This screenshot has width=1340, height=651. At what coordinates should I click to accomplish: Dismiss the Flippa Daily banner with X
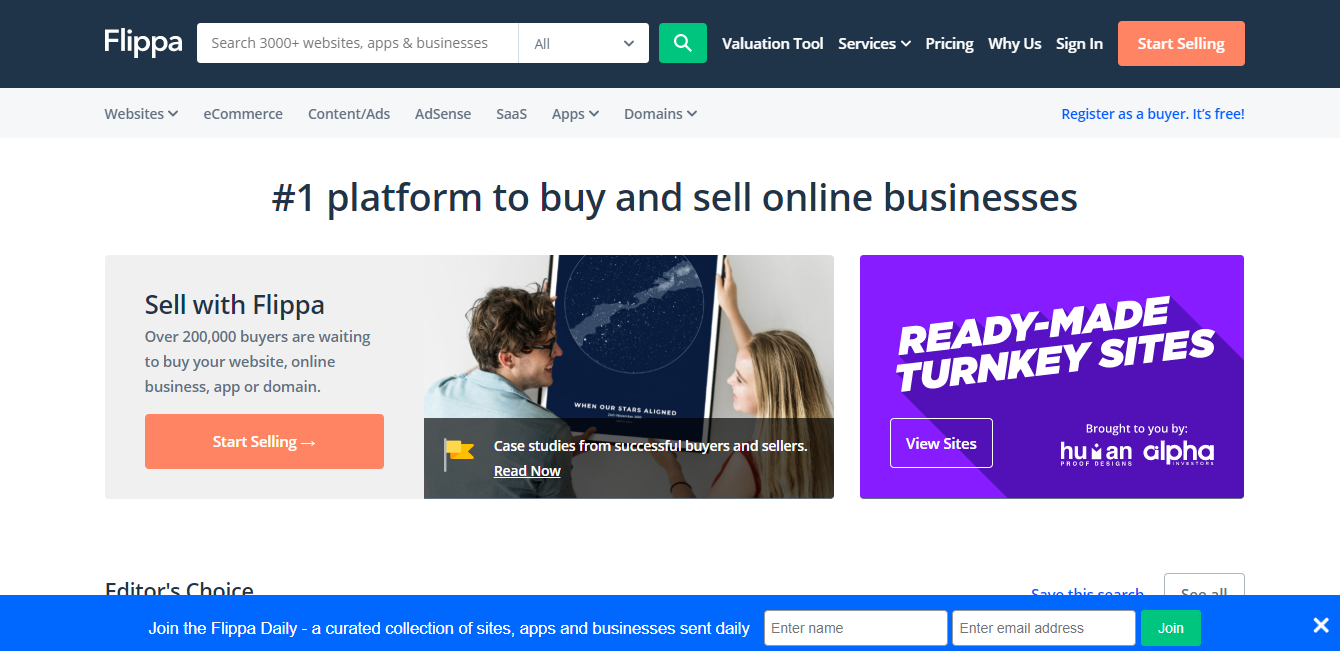(1321, 626)
